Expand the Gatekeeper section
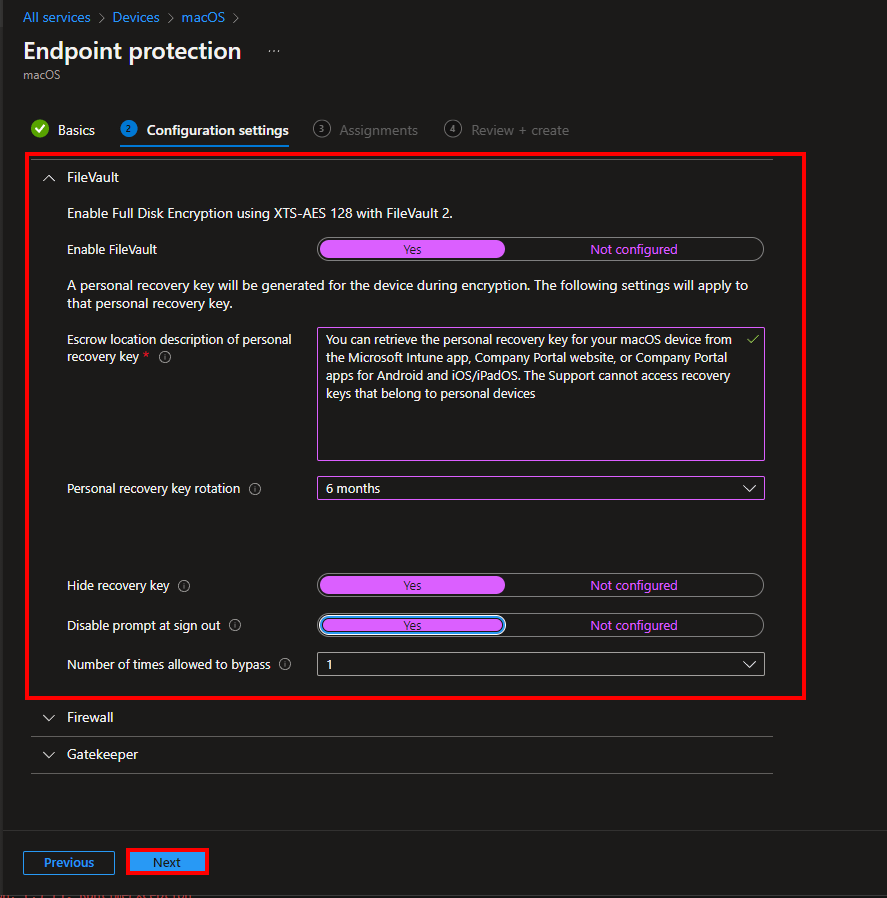This screenshot has width=887, height=898. 102,755
